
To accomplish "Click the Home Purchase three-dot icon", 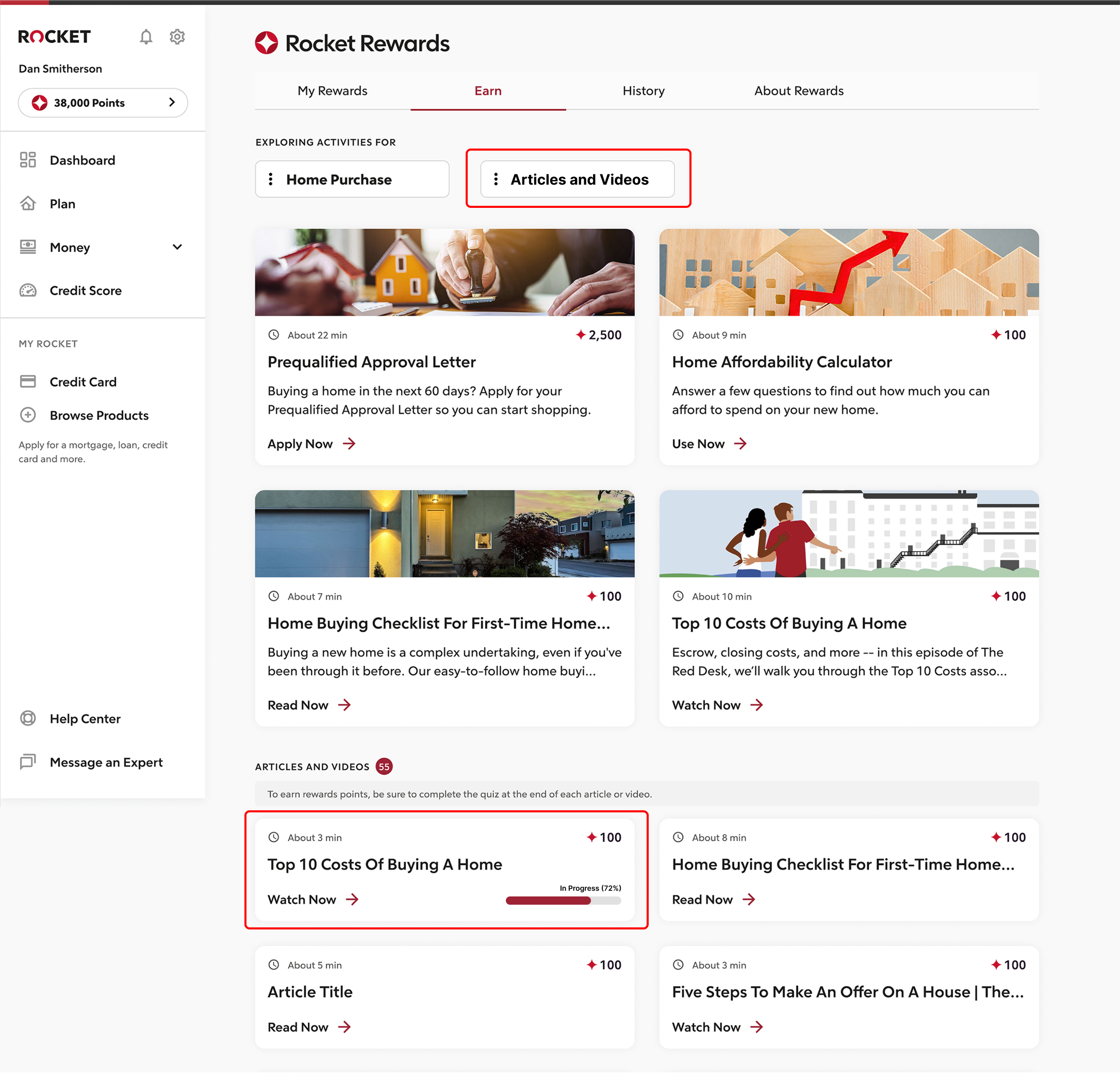I will pyautogui.click(x=271, y=179).
